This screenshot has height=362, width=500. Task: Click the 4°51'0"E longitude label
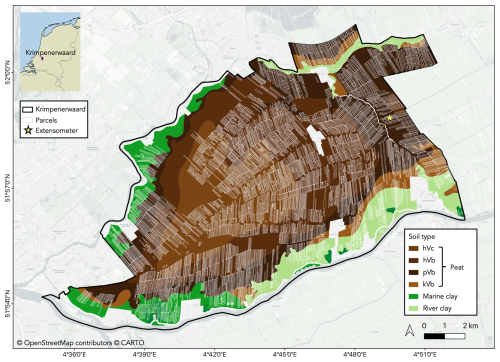425,354
